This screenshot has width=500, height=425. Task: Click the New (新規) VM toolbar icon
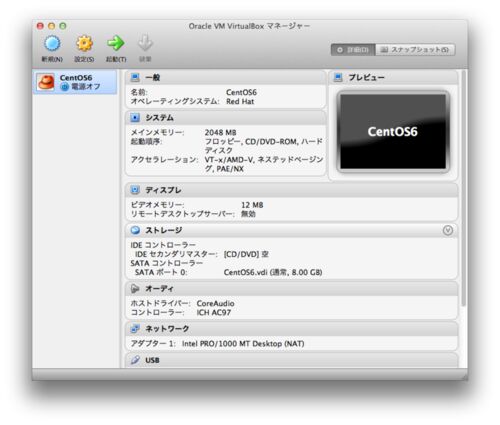pyautogui.click(x=52, y=44)
